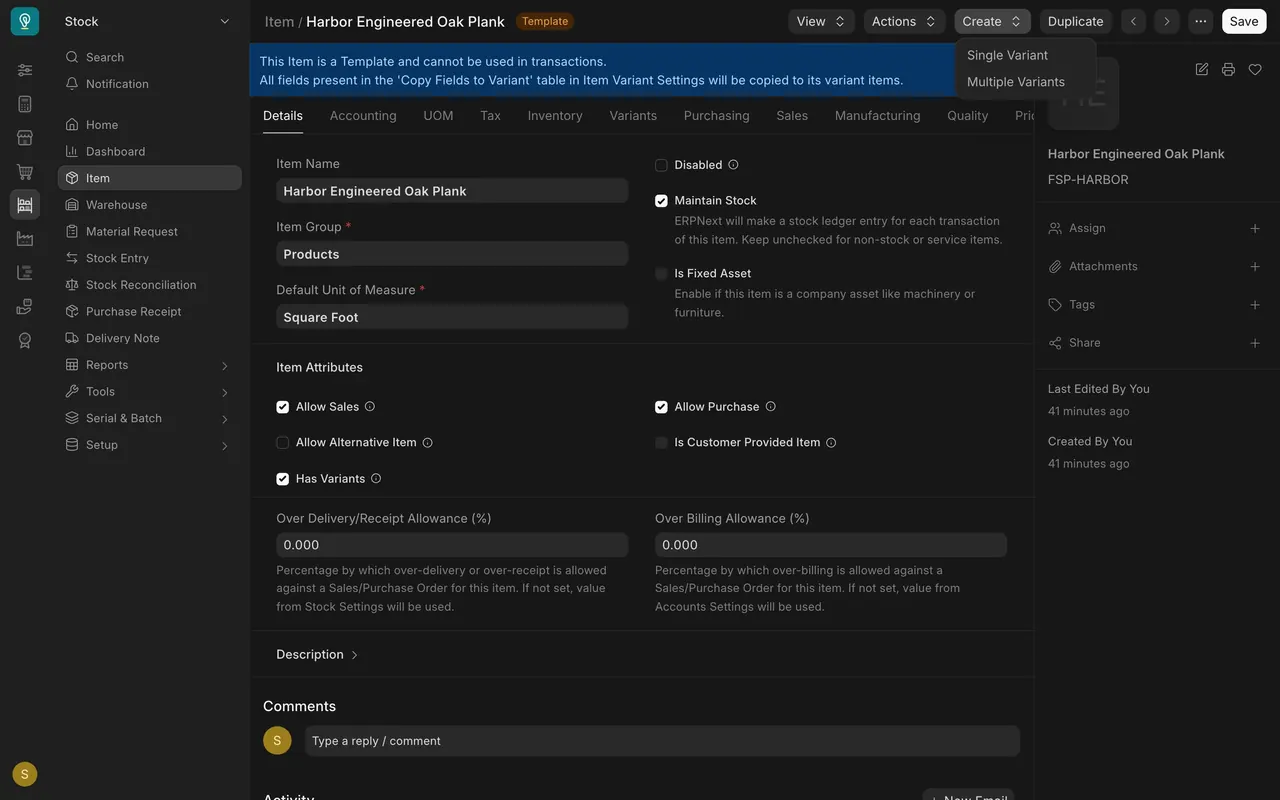Switch to the Inventory tab
Screen dimensions: 1280x800
(x=555, y=116)
